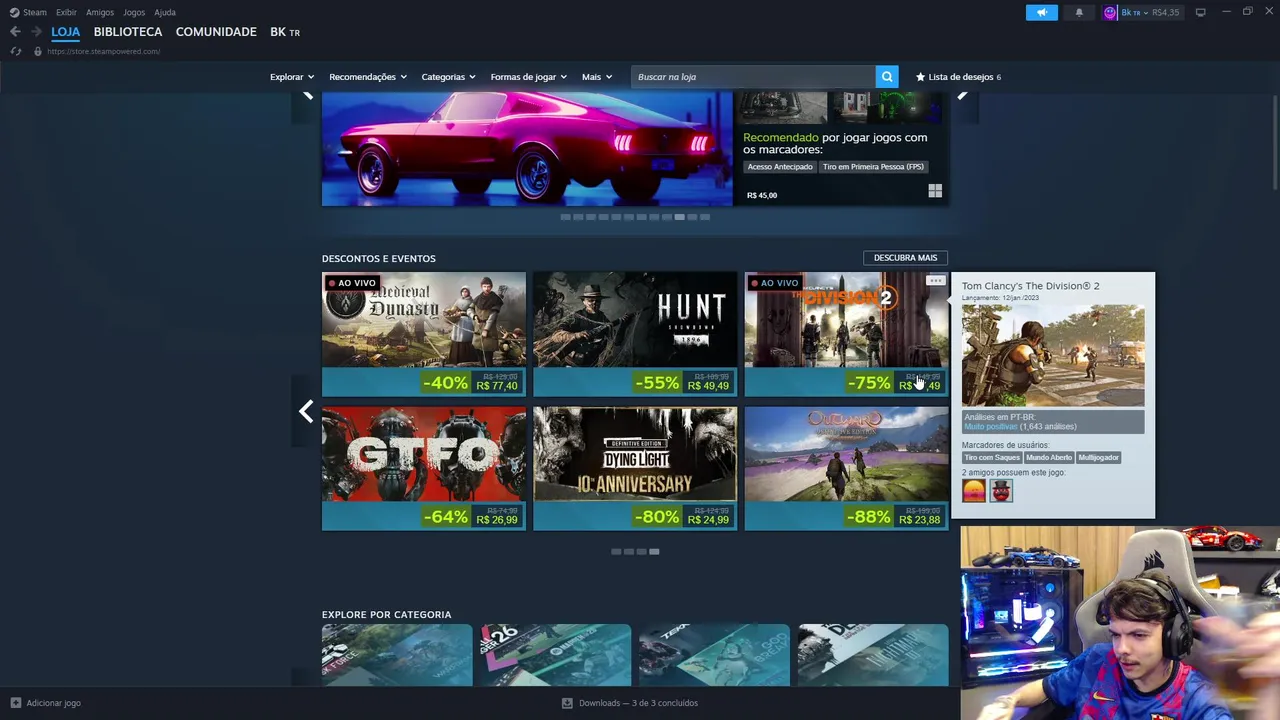Open Lista de desejos link
1280x720 pixels.
pos(958,77)
